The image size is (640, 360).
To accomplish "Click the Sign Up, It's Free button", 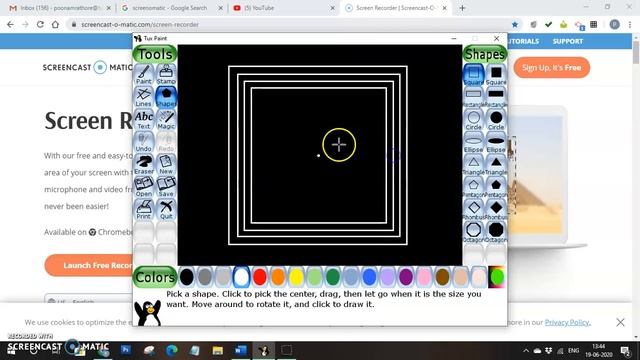I will 552,67.
